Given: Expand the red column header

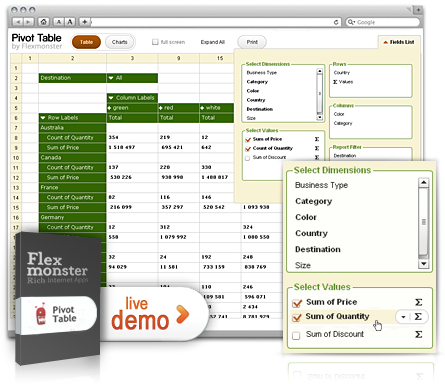Looking at the screenshot, I should (x=161, y=108).
